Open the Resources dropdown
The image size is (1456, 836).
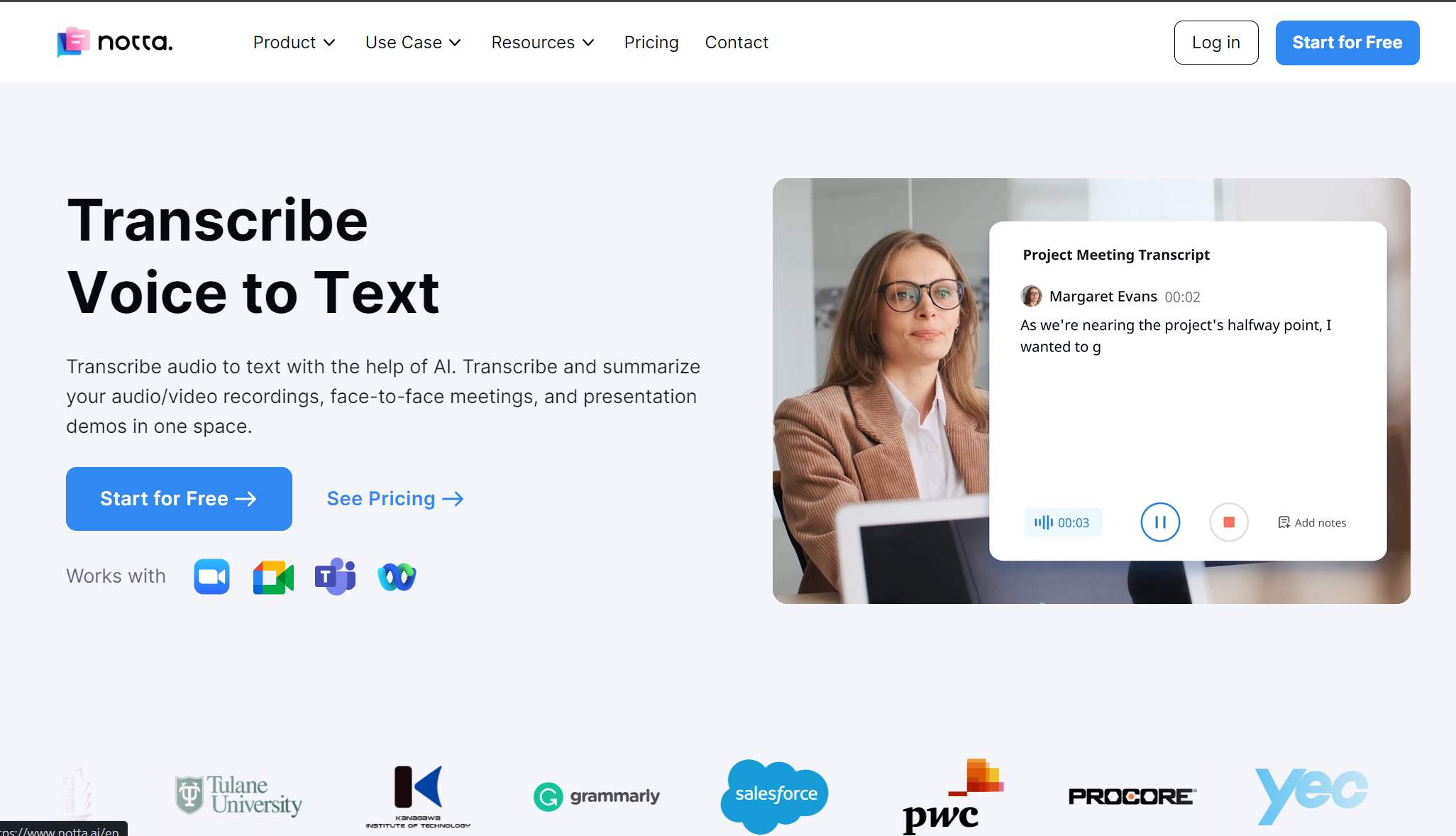542,43
